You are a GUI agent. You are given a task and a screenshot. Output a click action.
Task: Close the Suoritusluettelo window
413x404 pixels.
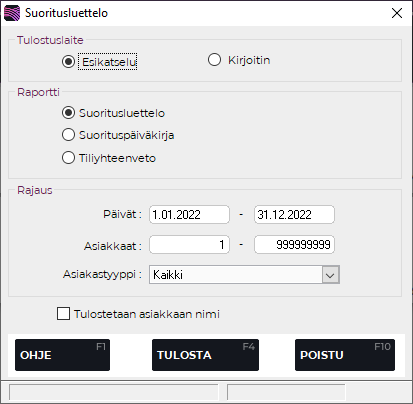[x=397, y=13]
